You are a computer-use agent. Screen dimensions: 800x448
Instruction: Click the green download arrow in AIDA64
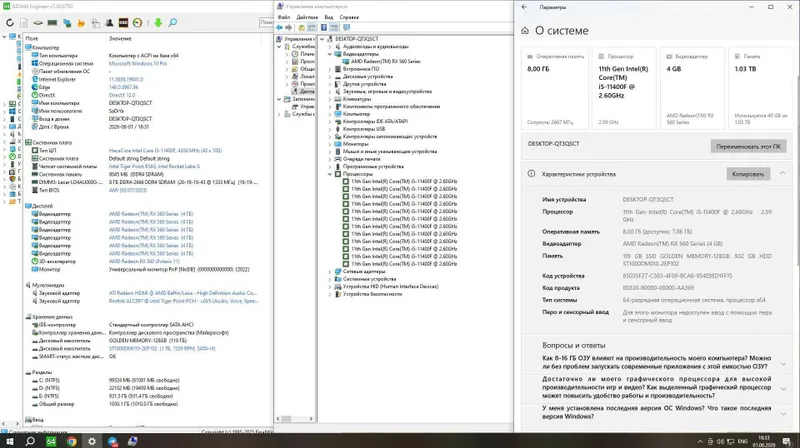[x=158, y=23]
